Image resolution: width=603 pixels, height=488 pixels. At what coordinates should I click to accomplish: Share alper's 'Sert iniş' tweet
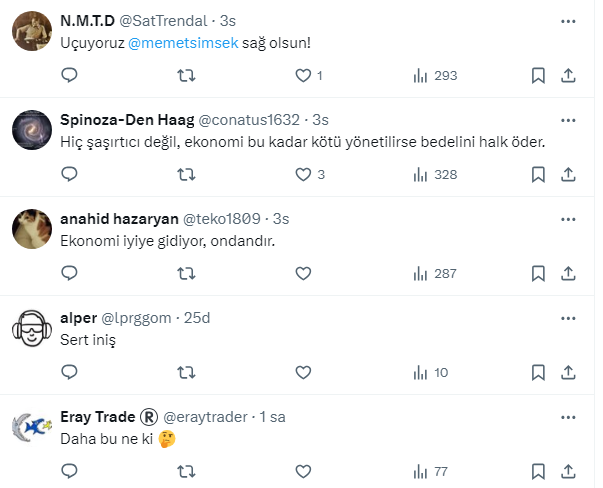(x=569, y=372)
